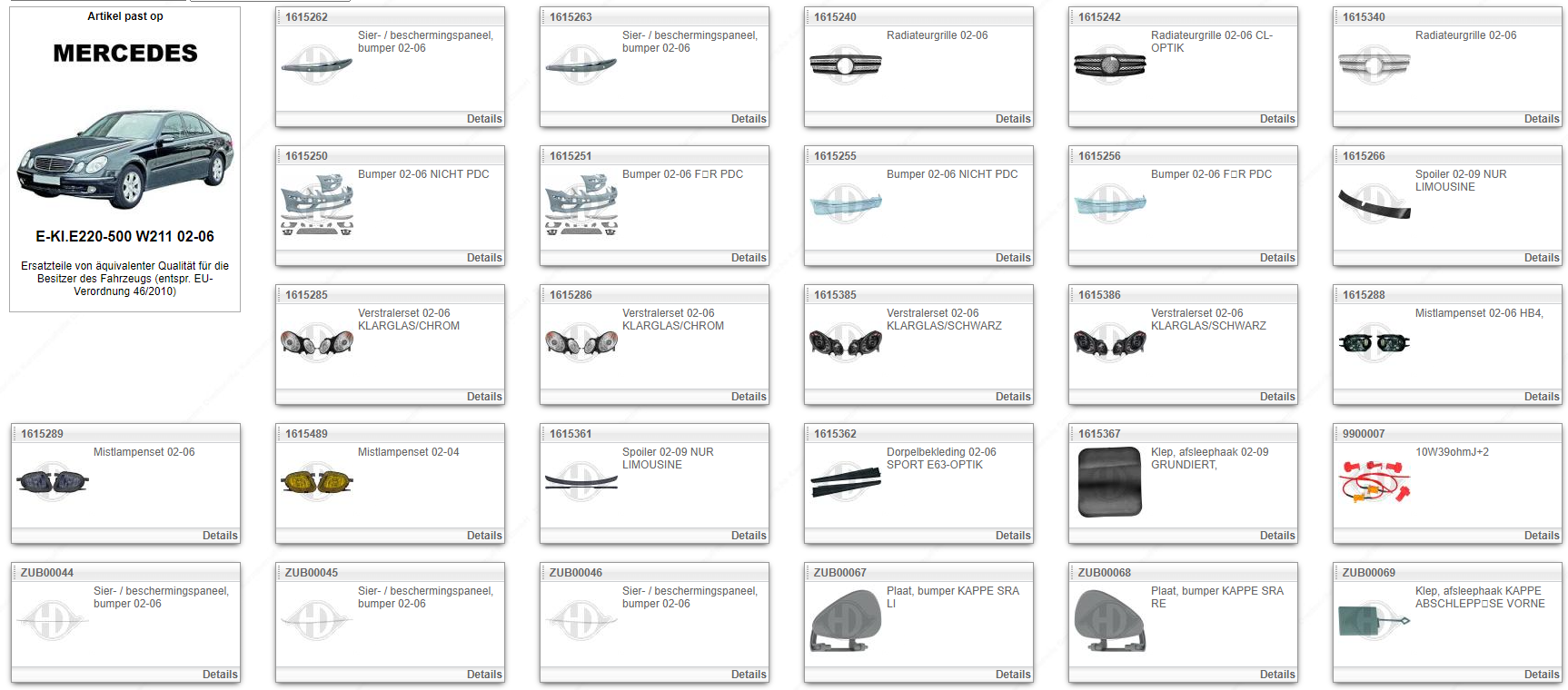Viewport: 1568px width, 690px height.
Task: Open Details for part 1615242 CL-OPTIK
Action: (1277, 119)
